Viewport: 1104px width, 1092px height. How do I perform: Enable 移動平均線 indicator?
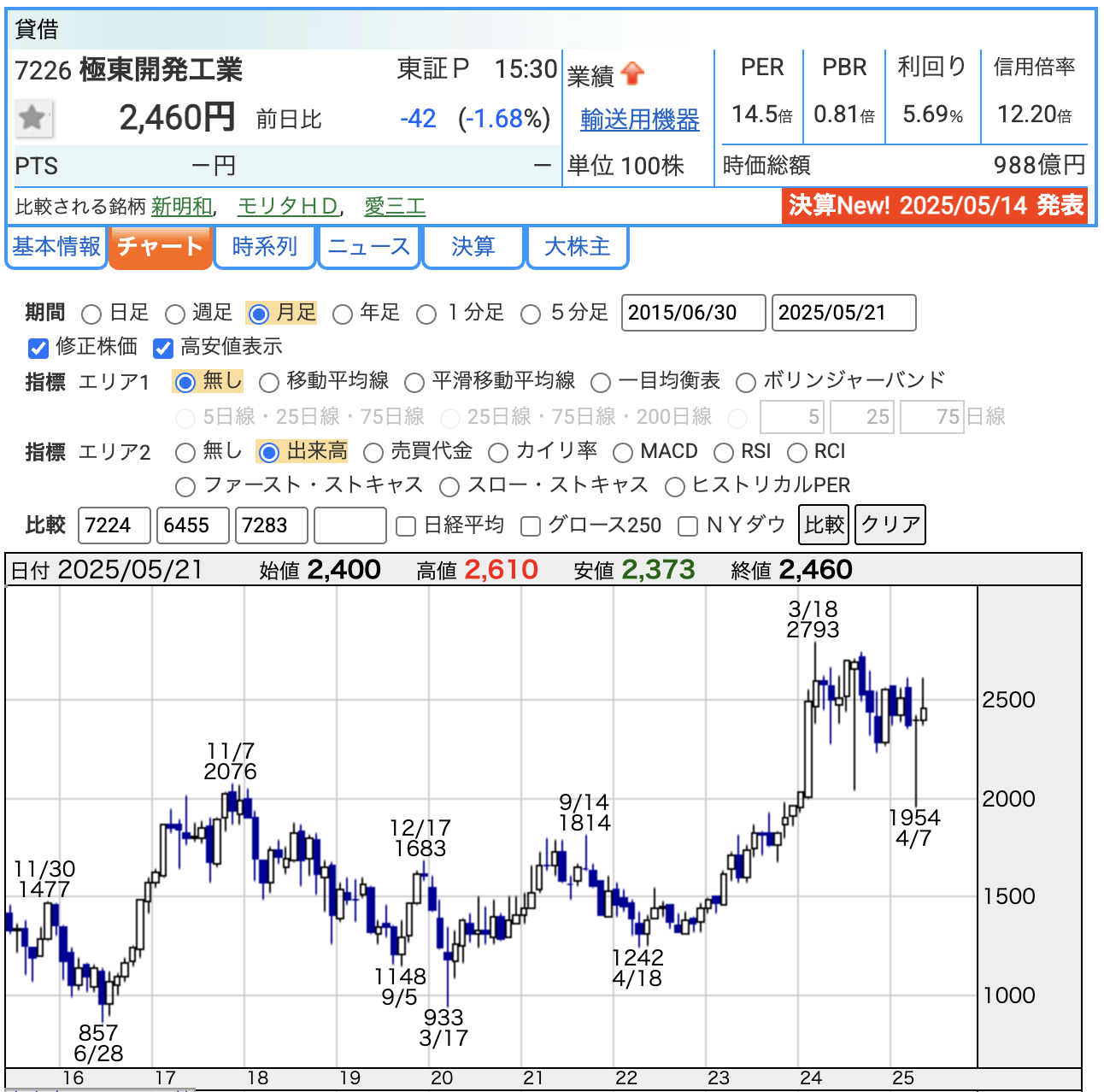click(269, 382)
